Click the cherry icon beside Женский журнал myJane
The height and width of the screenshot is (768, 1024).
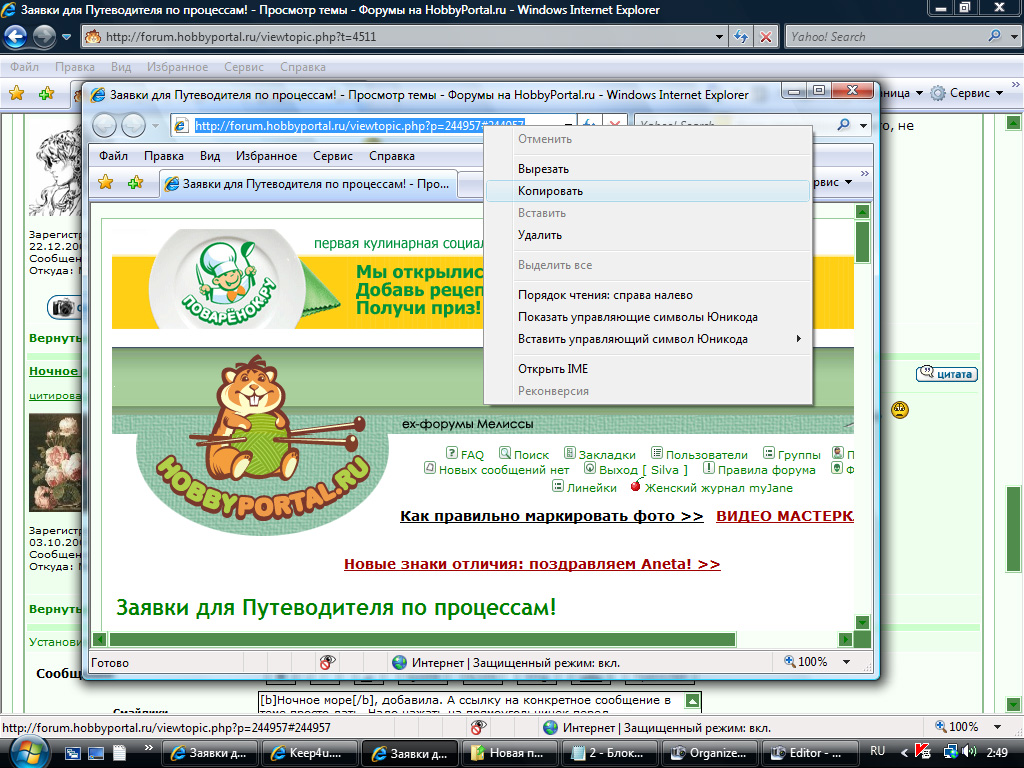pos(635,487)
